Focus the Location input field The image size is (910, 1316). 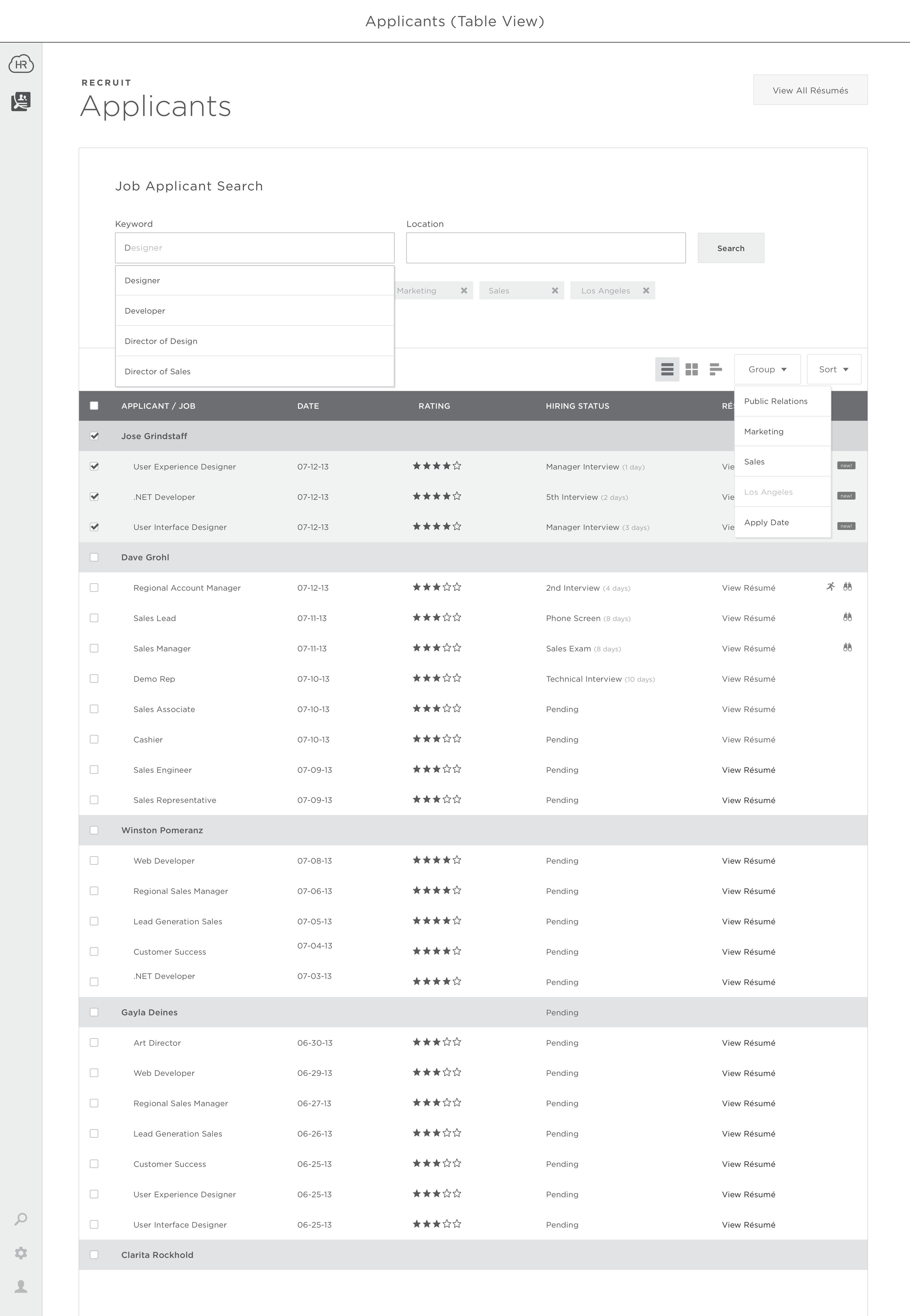(x=546, y=248)
